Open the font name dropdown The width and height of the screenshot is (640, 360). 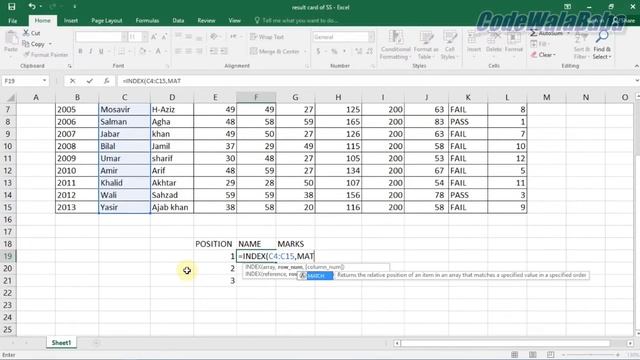pyautogui.click(x=124, y=37)
